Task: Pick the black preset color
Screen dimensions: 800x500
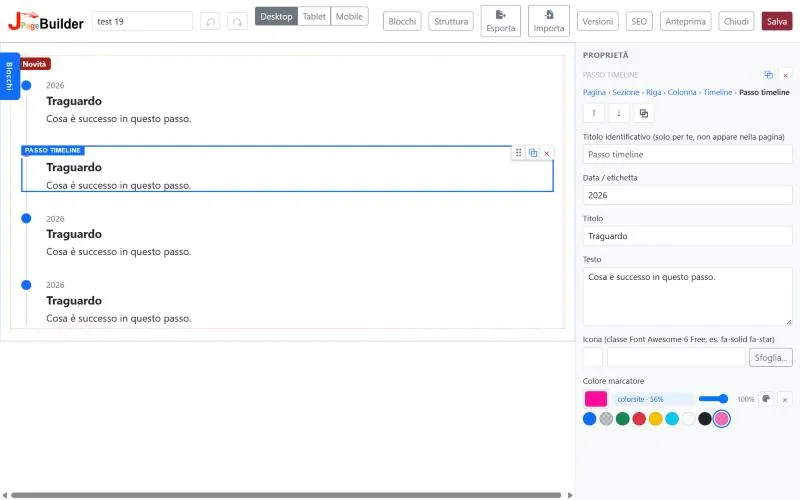Action: point(705,419)
